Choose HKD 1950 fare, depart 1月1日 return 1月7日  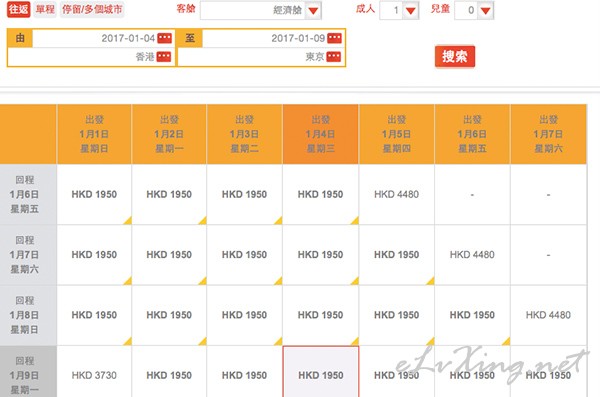(x=94, y=255)
